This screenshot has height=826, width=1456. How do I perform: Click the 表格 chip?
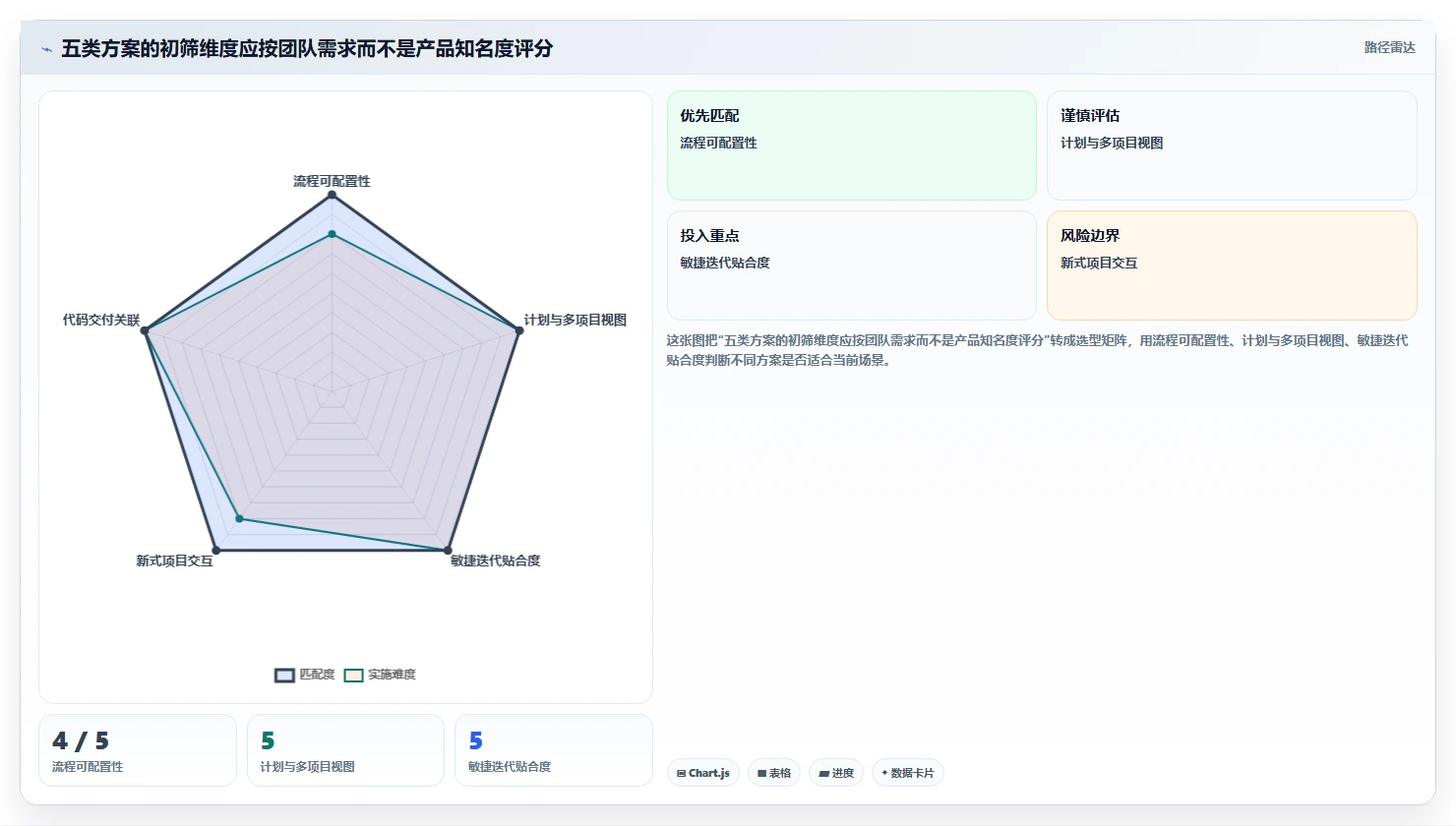point(774,773)
